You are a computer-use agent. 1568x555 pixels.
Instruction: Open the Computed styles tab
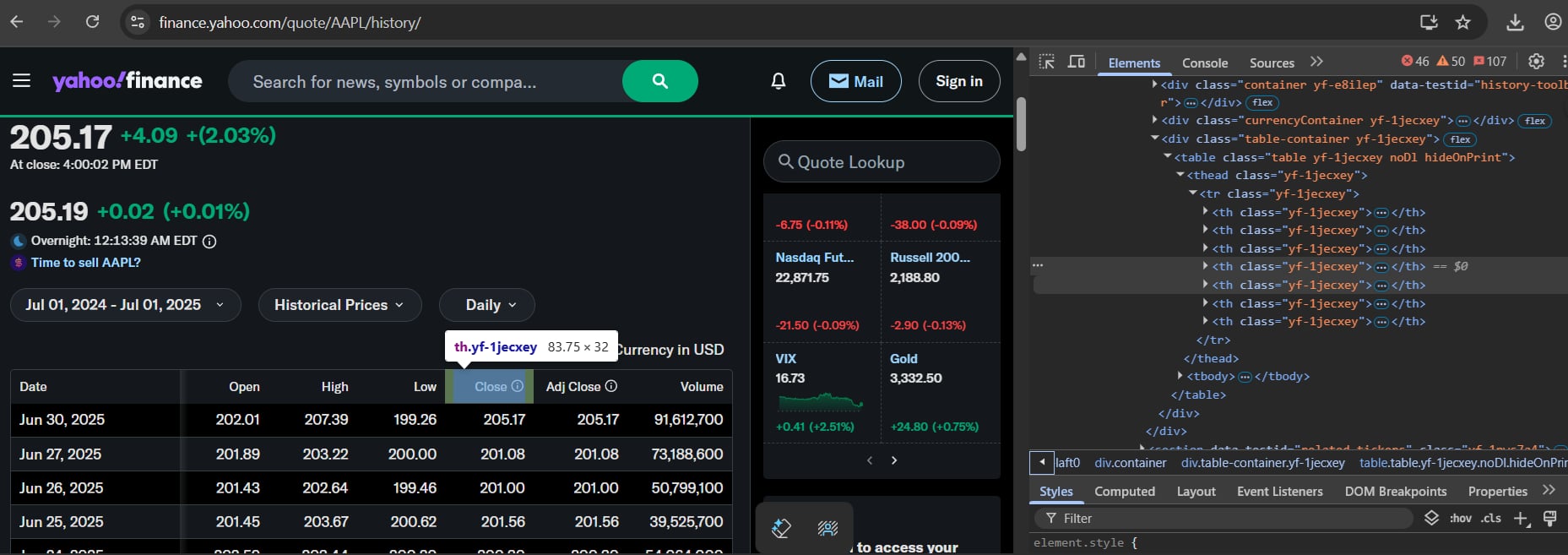(x=1124, y=492)
